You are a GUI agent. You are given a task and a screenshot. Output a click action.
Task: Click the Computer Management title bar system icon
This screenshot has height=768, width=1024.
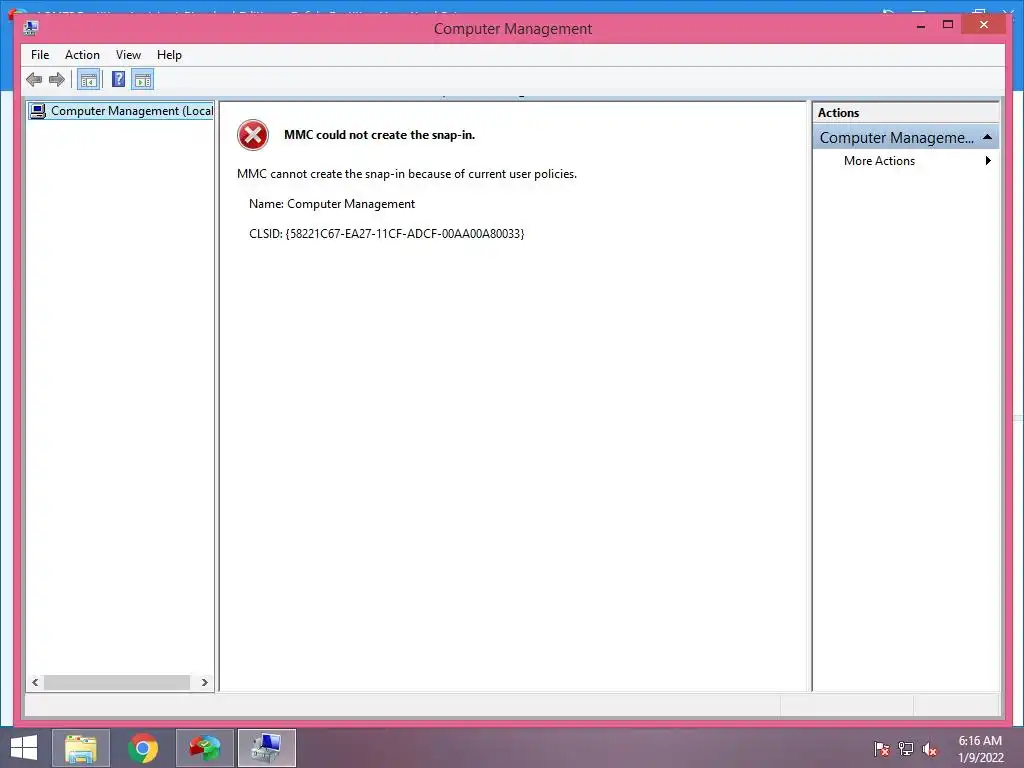(x=31, y=28)
